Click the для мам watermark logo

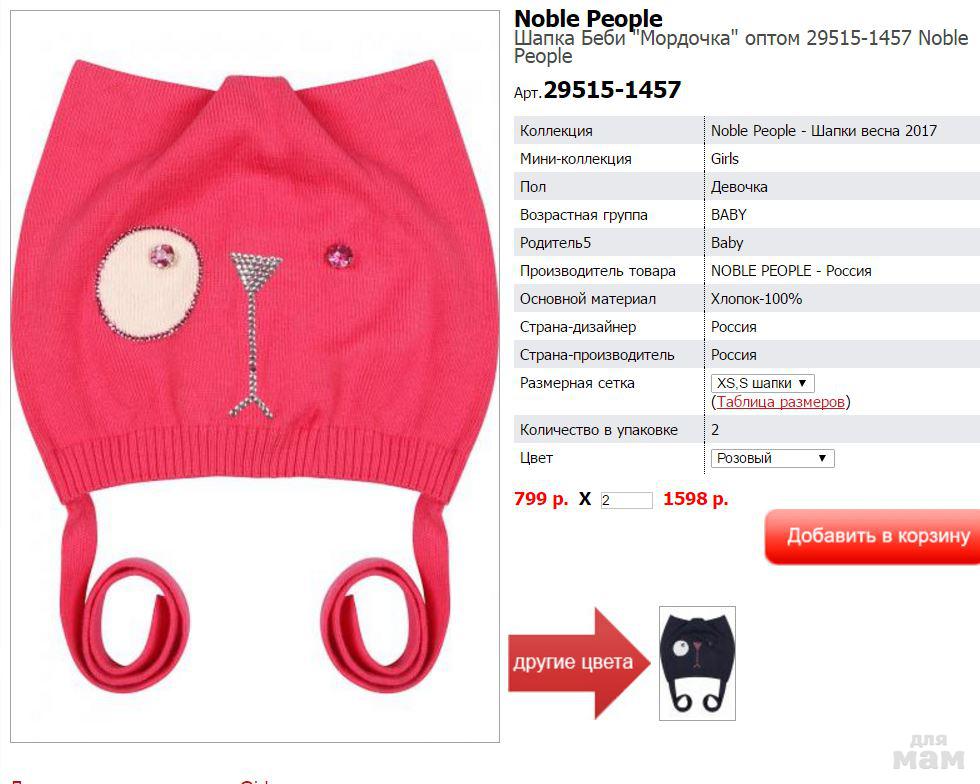[x=929, y=751]
